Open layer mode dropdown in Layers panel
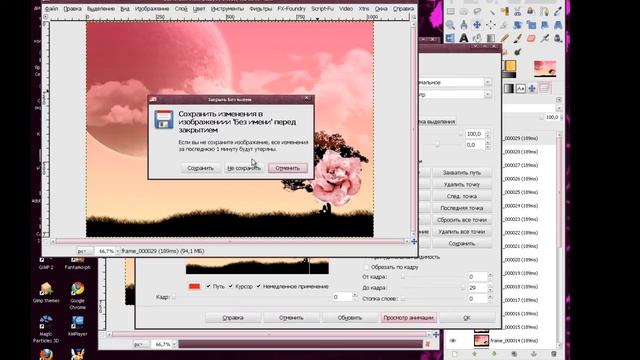This screenshot has height=360, width=640. tap(559, 108)
